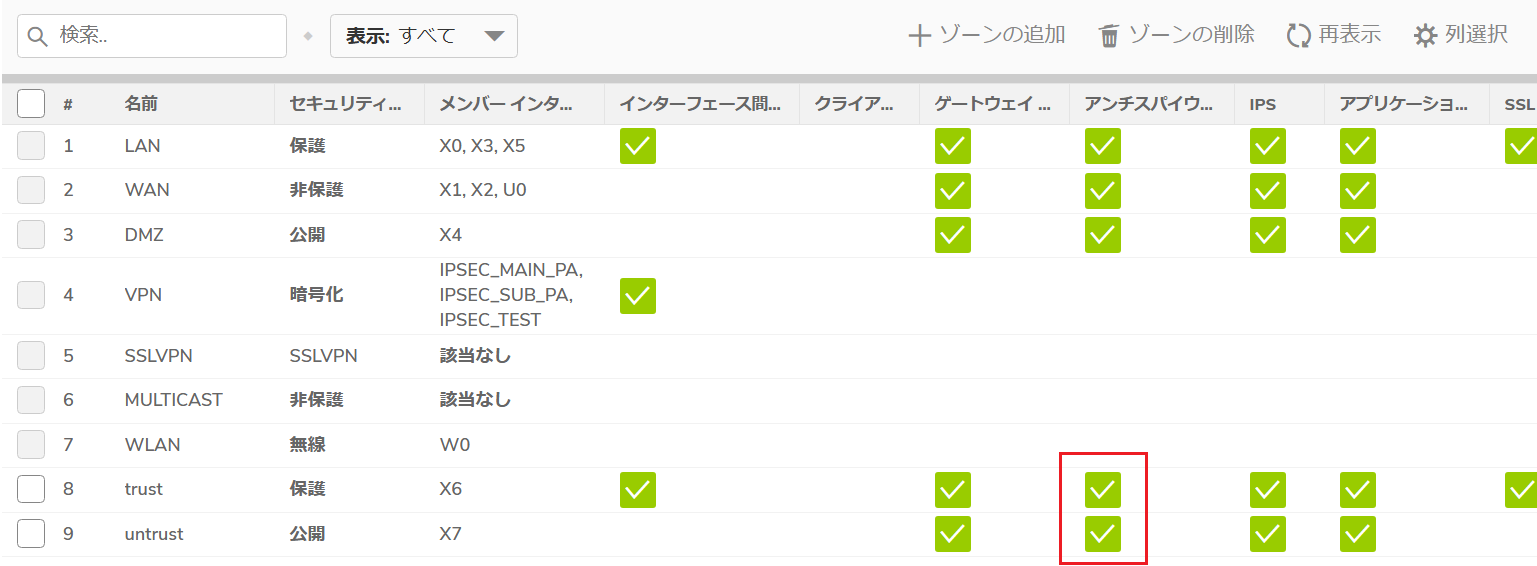This screenshot has height=566, width=1537.
Task: Click the plus icon to add a zone
Action: (x=919, y=36)
